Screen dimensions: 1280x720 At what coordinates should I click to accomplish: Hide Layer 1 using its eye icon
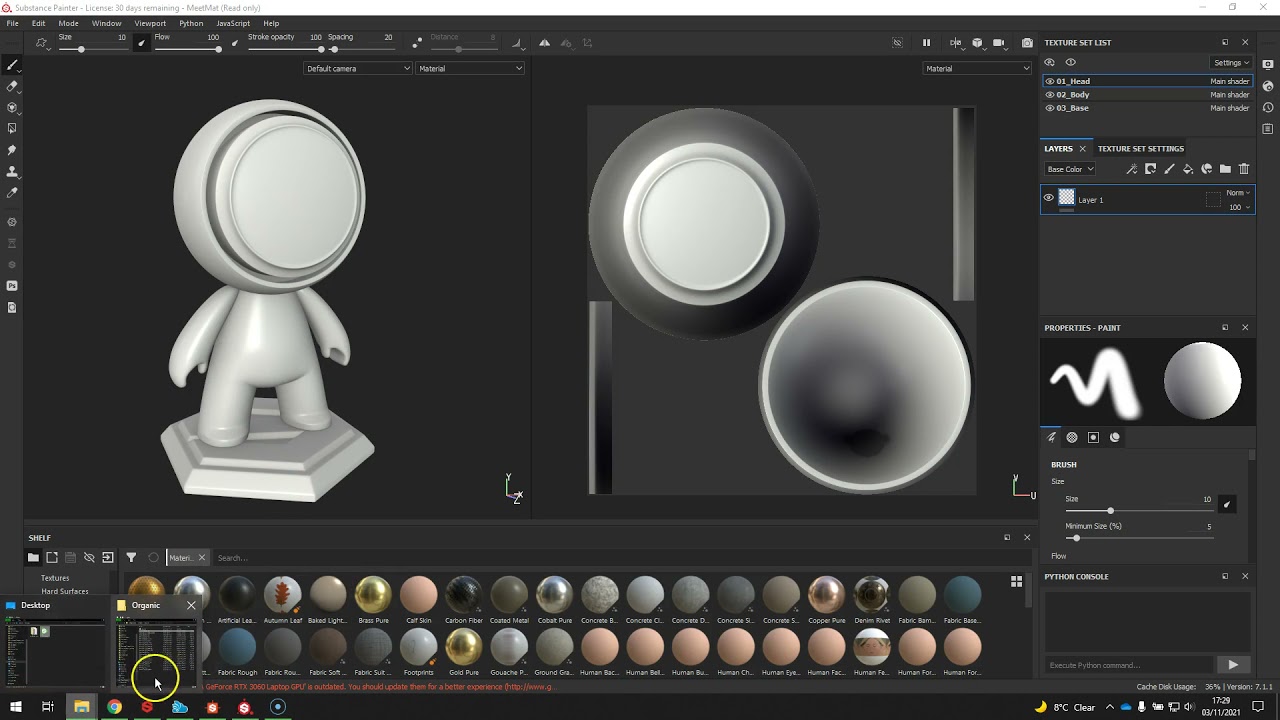[1049, 198]
